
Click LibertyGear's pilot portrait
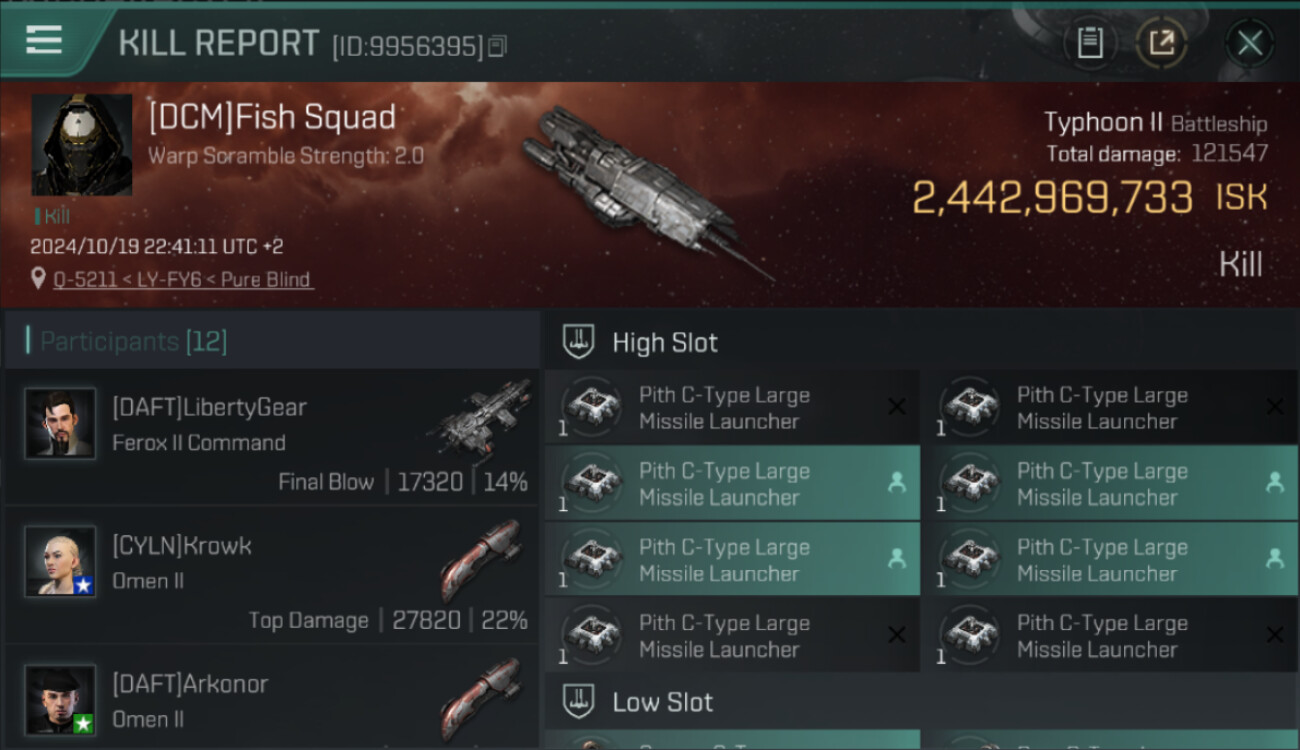click(x=60, y=423)
